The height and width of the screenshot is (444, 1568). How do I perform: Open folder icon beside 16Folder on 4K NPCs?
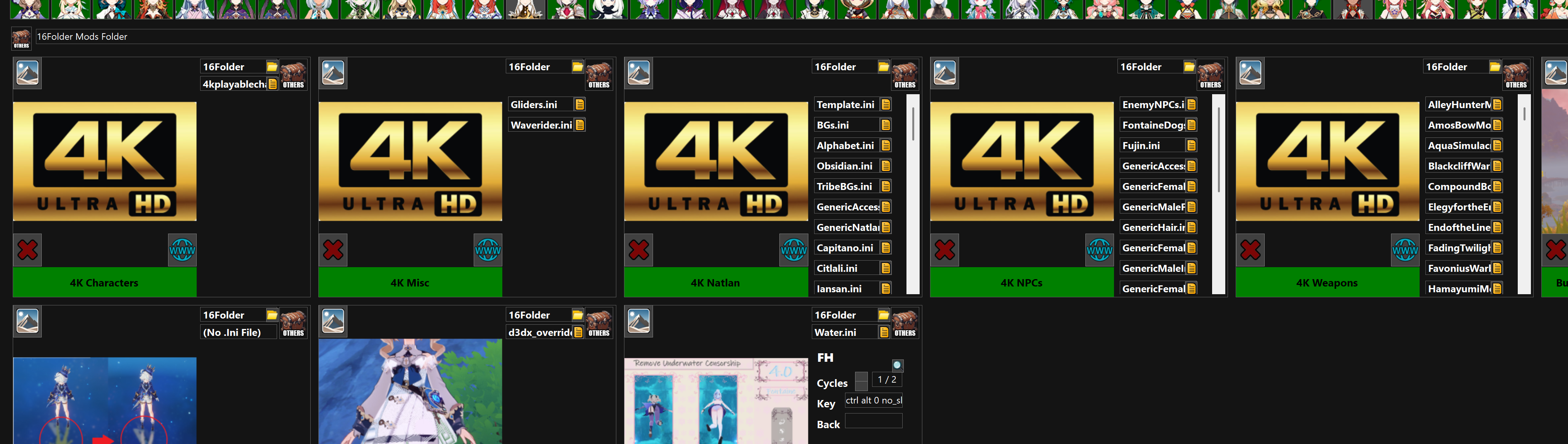click(x=1189, y=66)
